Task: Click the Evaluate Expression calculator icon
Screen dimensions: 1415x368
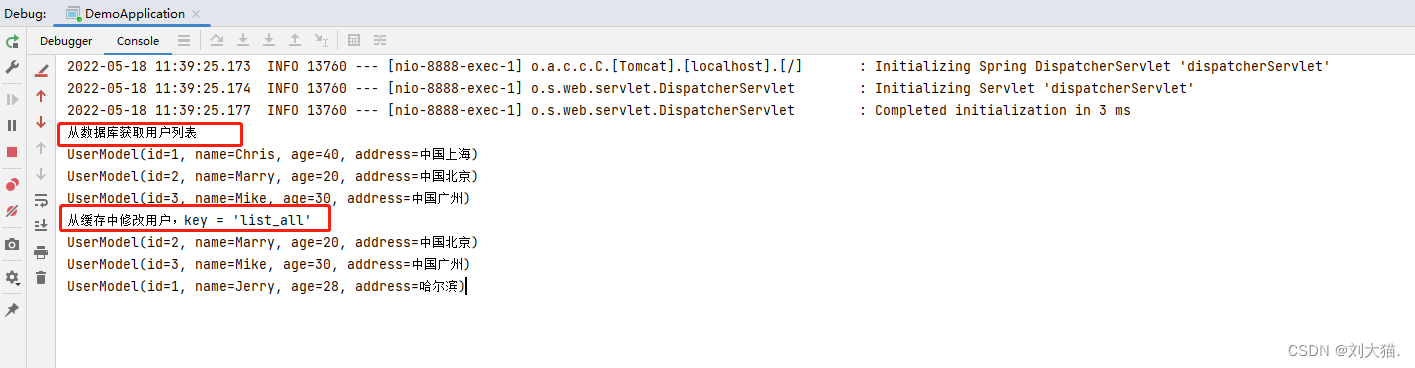Action: coord(354,41)
